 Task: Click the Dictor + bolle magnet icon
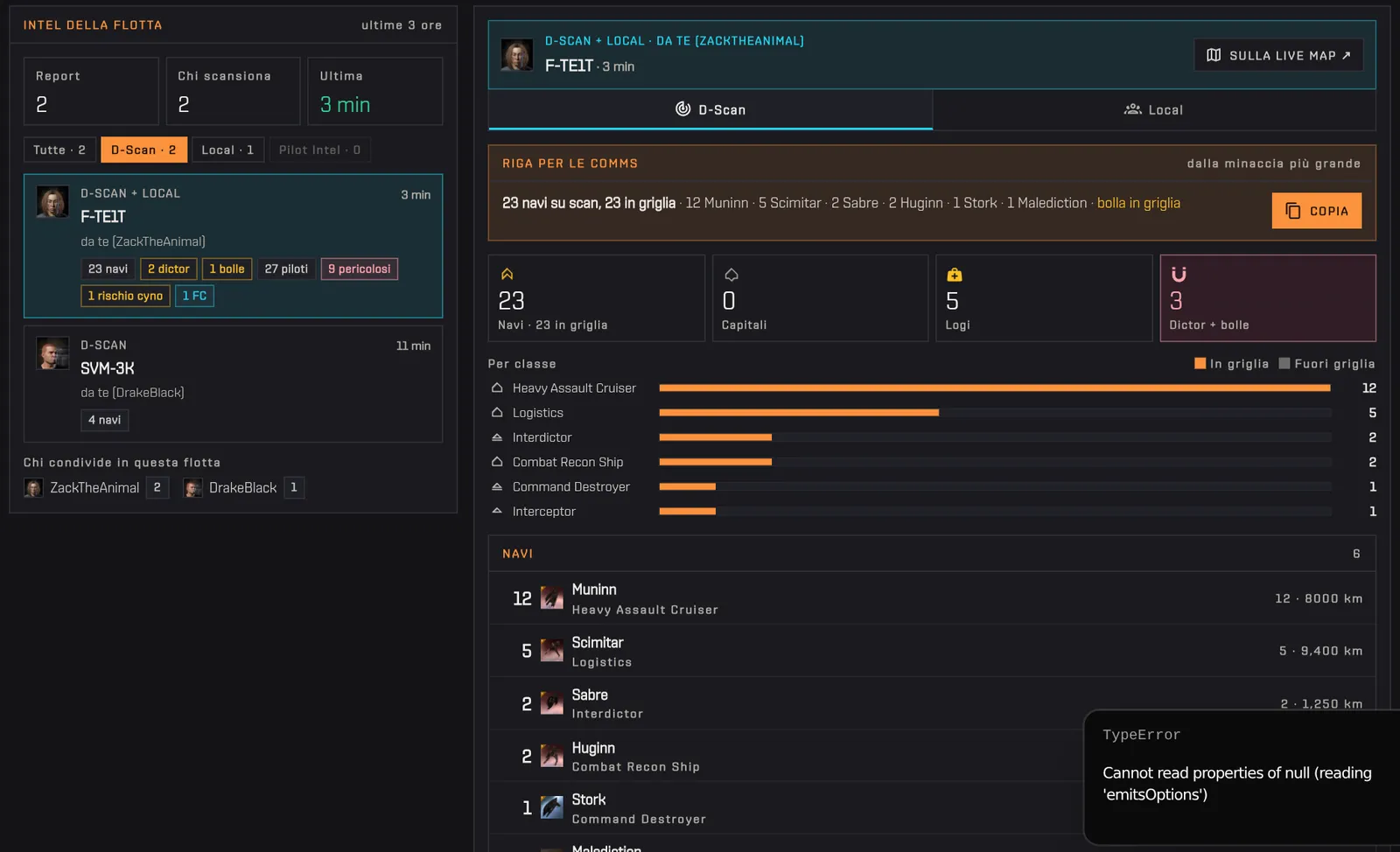(x=1179, y=274)
